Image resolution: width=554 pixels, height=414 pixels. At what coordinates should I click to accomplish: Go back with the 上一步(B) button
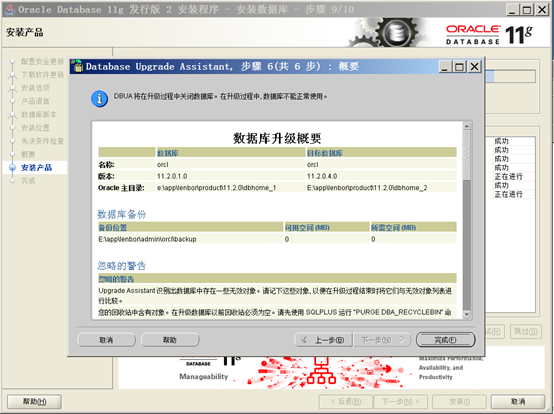click(x=324, y=340)
